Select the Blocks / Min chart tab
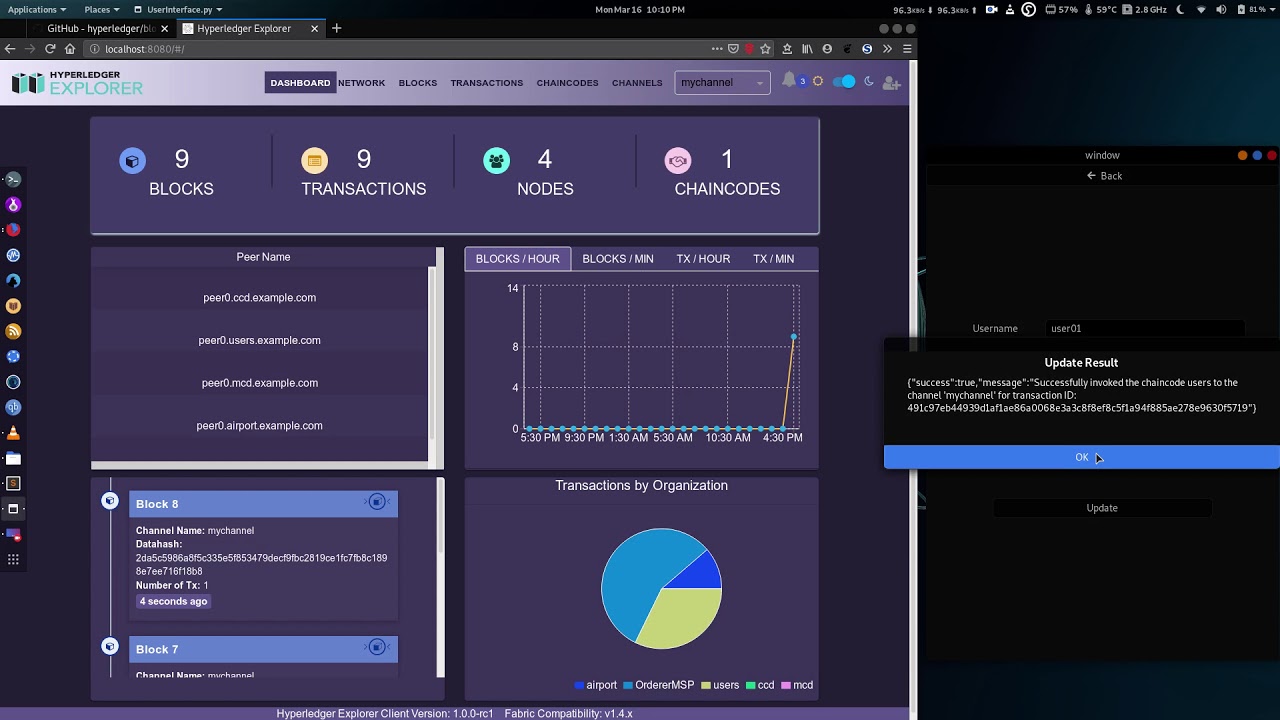The image size is (1280, 720). click(x=618, y=259)
